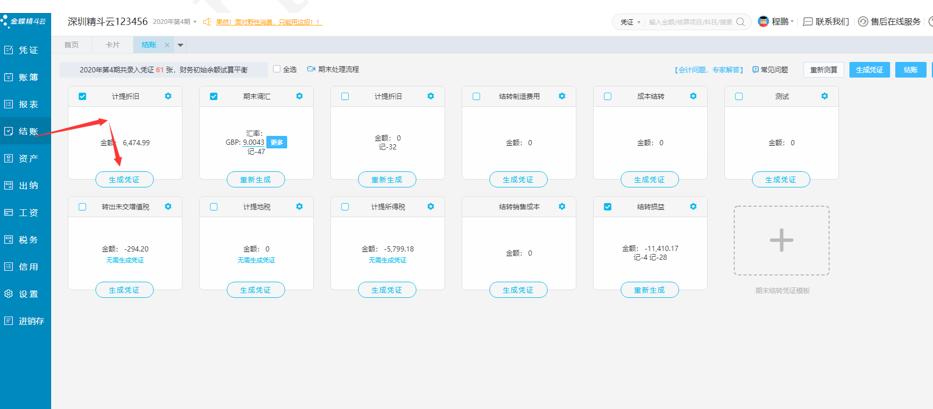933x409 pixels.
Task: Click 生成凭证 on 计提所得税 card
Action: click(x=387, y=290)
